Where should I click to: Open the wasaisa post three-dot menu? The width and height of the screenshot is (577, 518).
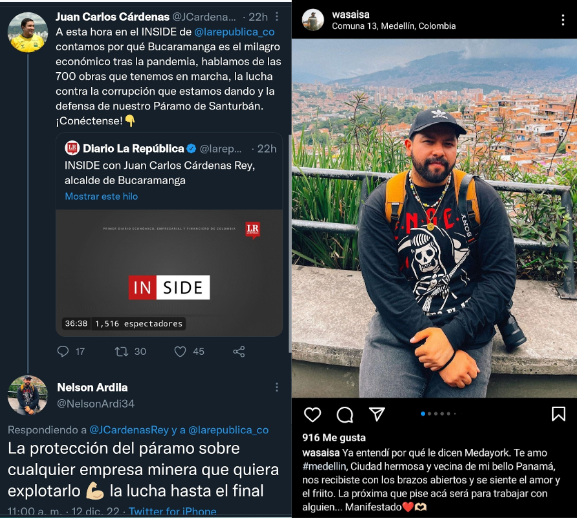(x=563, y=20)
